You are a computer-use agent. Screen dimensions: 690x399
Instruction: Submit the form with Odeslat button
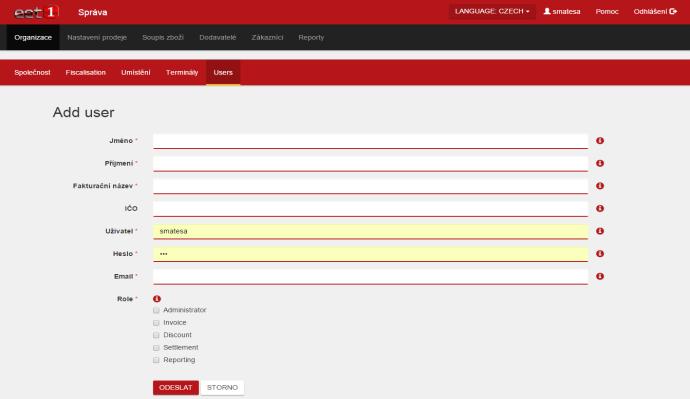176,388
